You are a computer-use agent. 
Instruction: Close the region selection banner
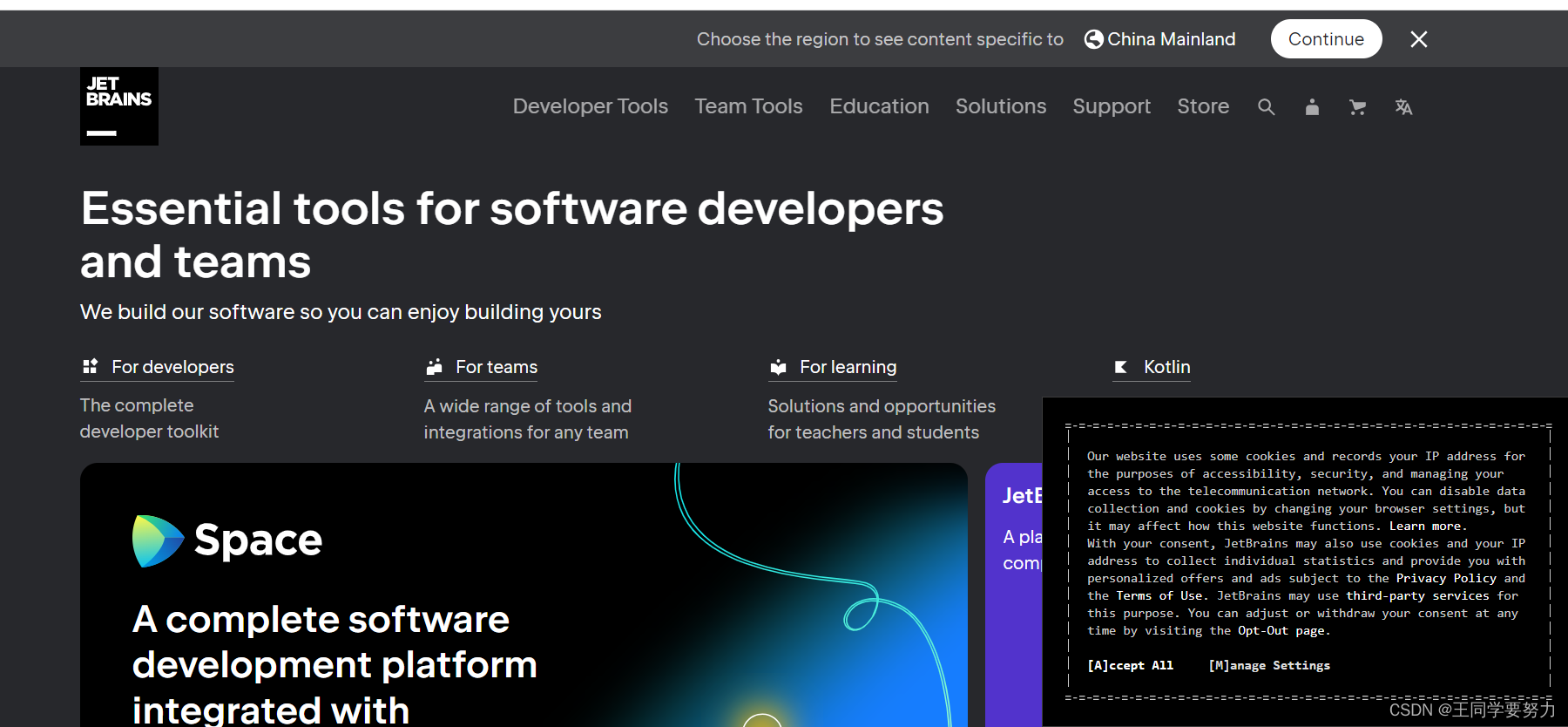coord(1419,39)
